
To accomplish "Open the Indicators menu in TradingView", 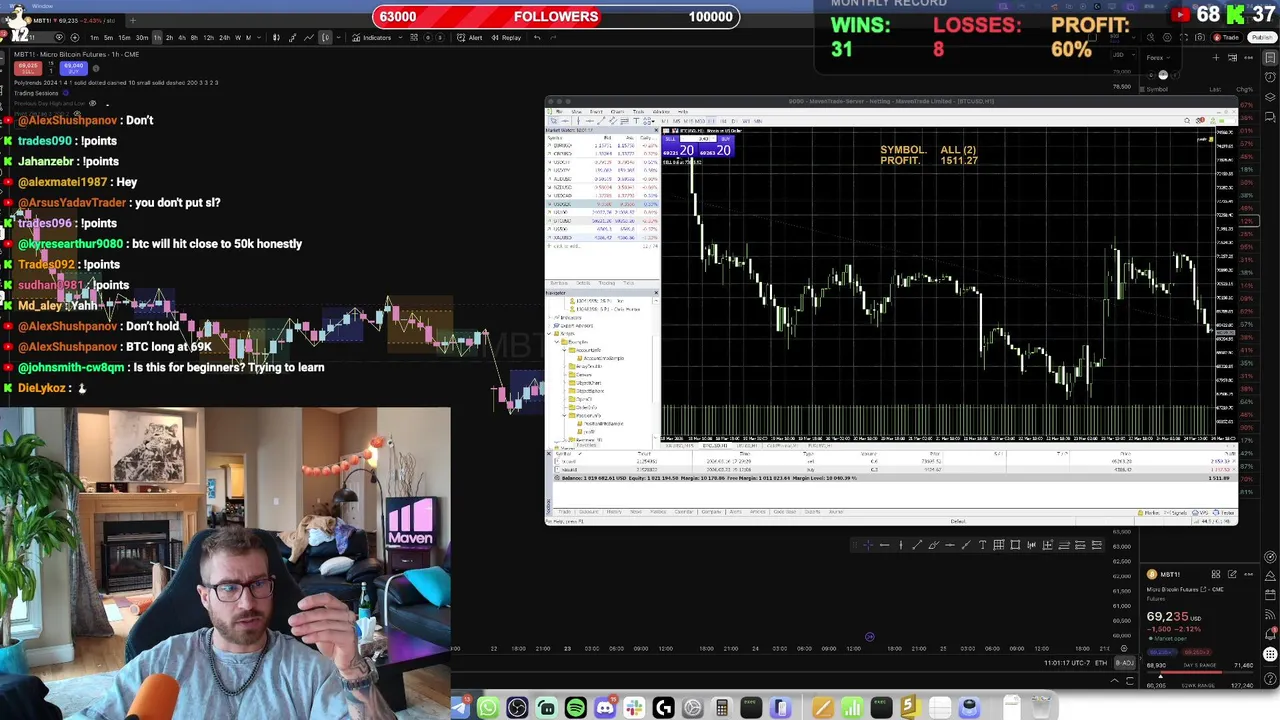I will [x=371, y=37].
